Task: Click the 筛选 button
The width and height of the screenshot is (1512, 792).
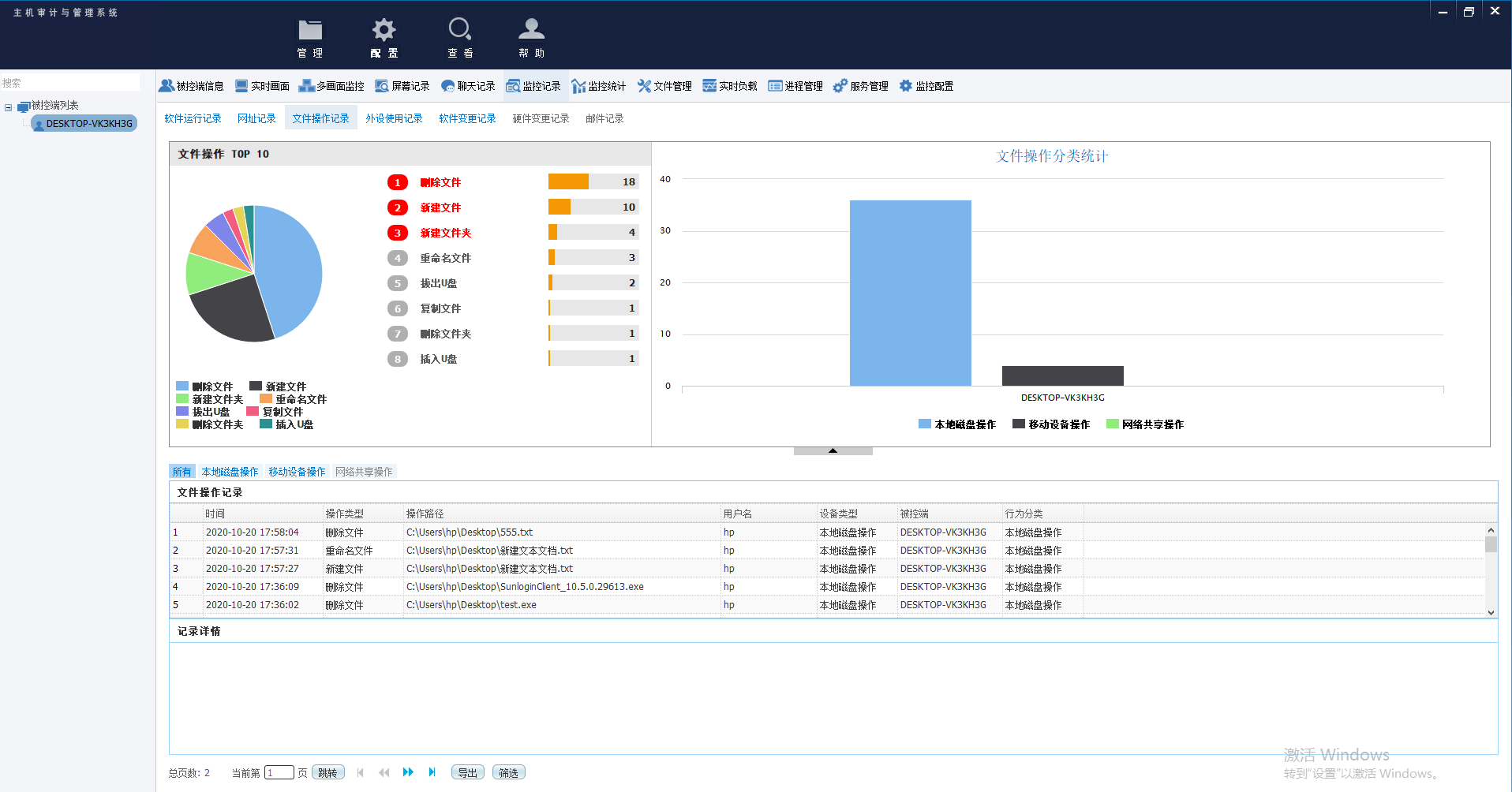Action: click(x=508, y=772)
